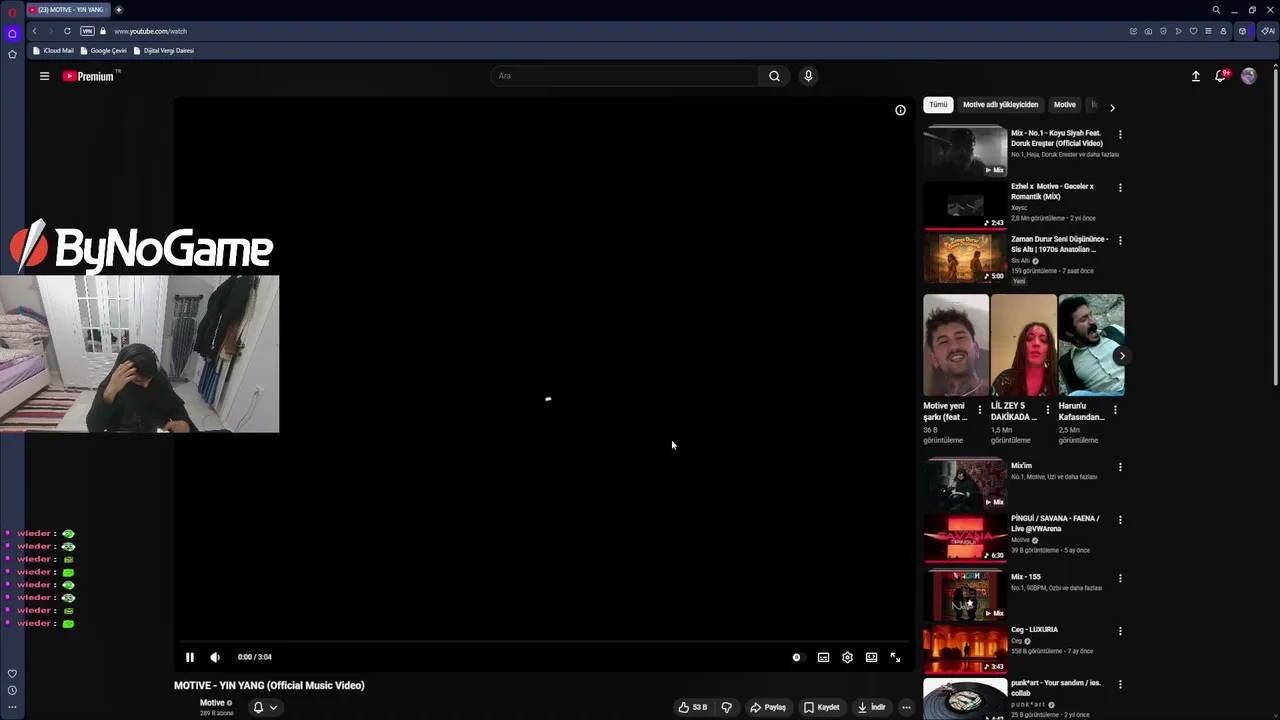Toggle subtitles with the captions icon

pyautogui.click(x=823, y=657)
